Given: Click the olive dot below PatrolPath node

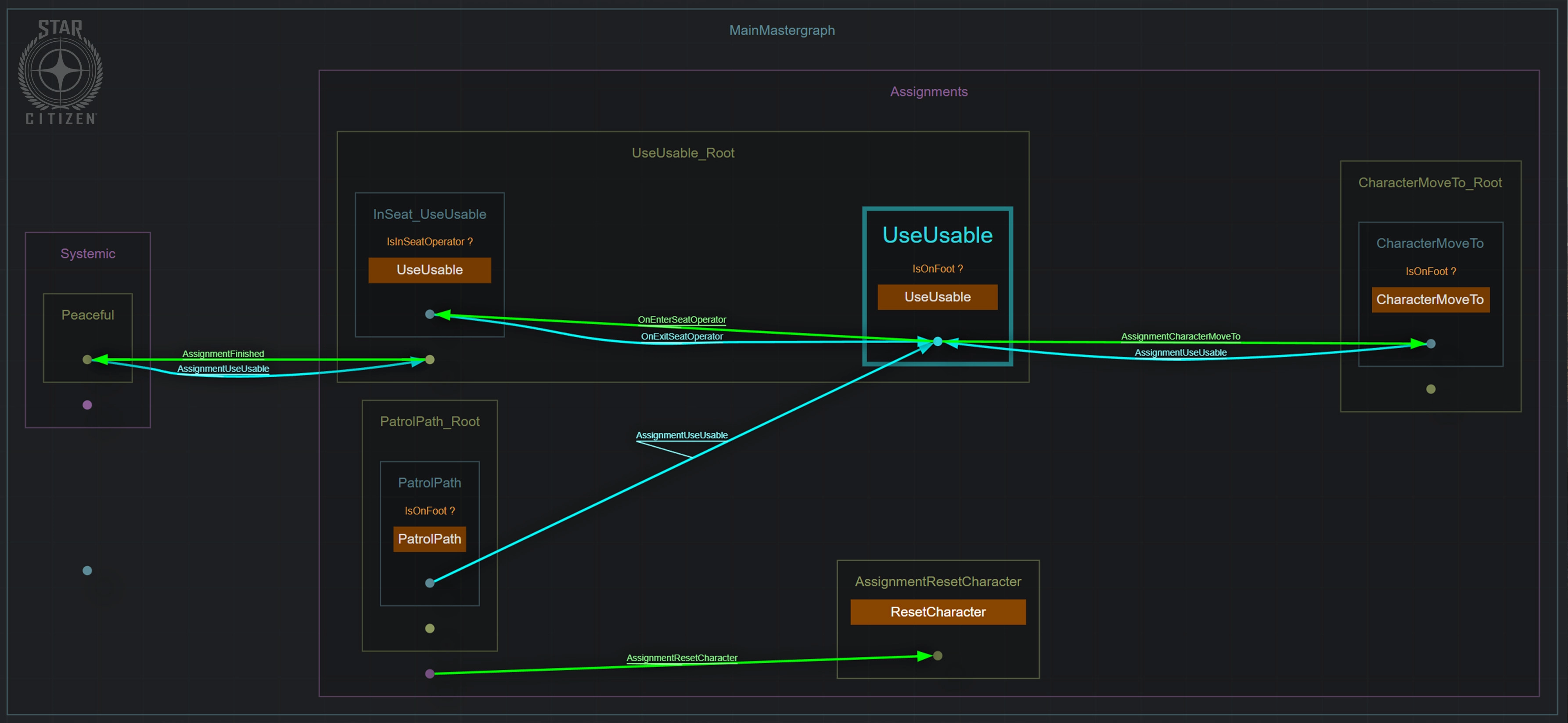Looking at the screenshot, I should click(x=430, y=629).
